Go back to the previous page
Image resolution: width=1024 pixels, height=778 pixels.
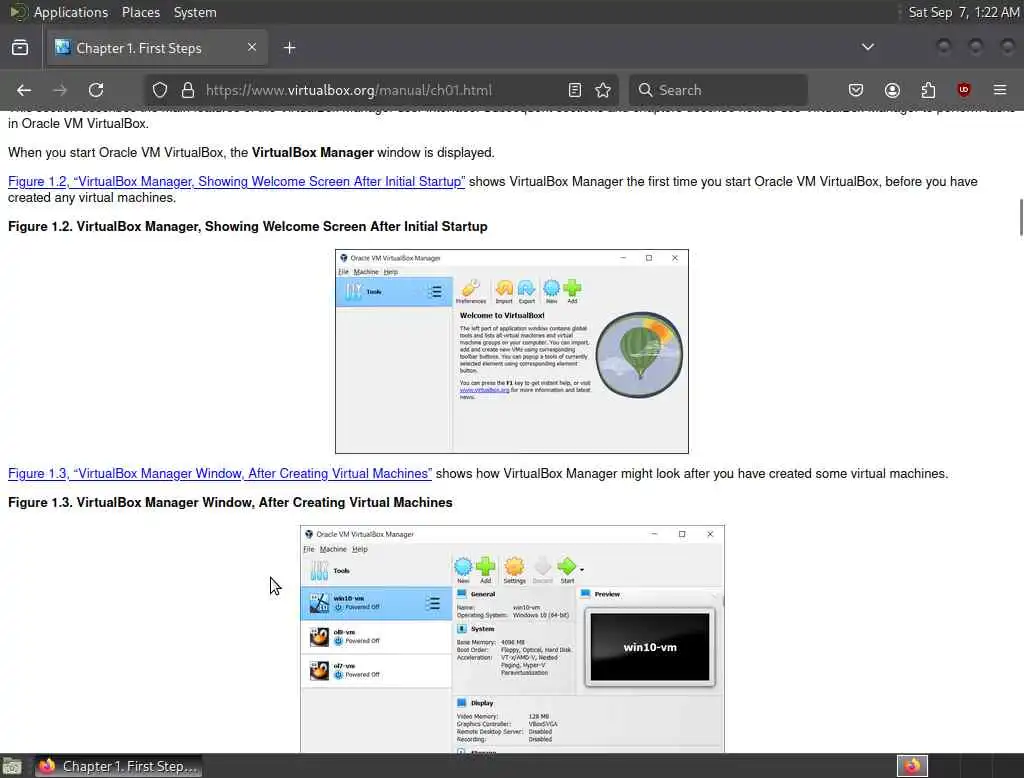pyautogui.click(x=24, y=90)
